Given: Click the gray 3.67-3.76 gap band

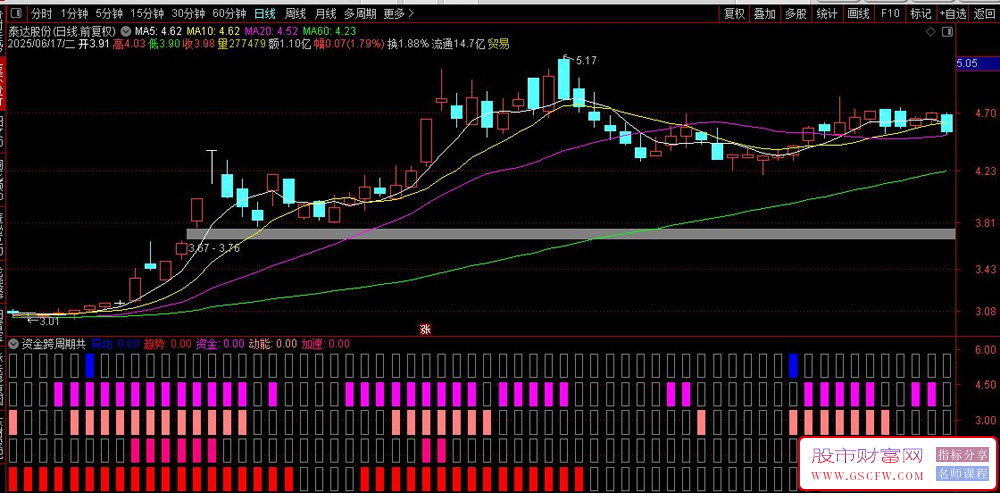Looking at the screenshot, I should click(x=571, y=233).
